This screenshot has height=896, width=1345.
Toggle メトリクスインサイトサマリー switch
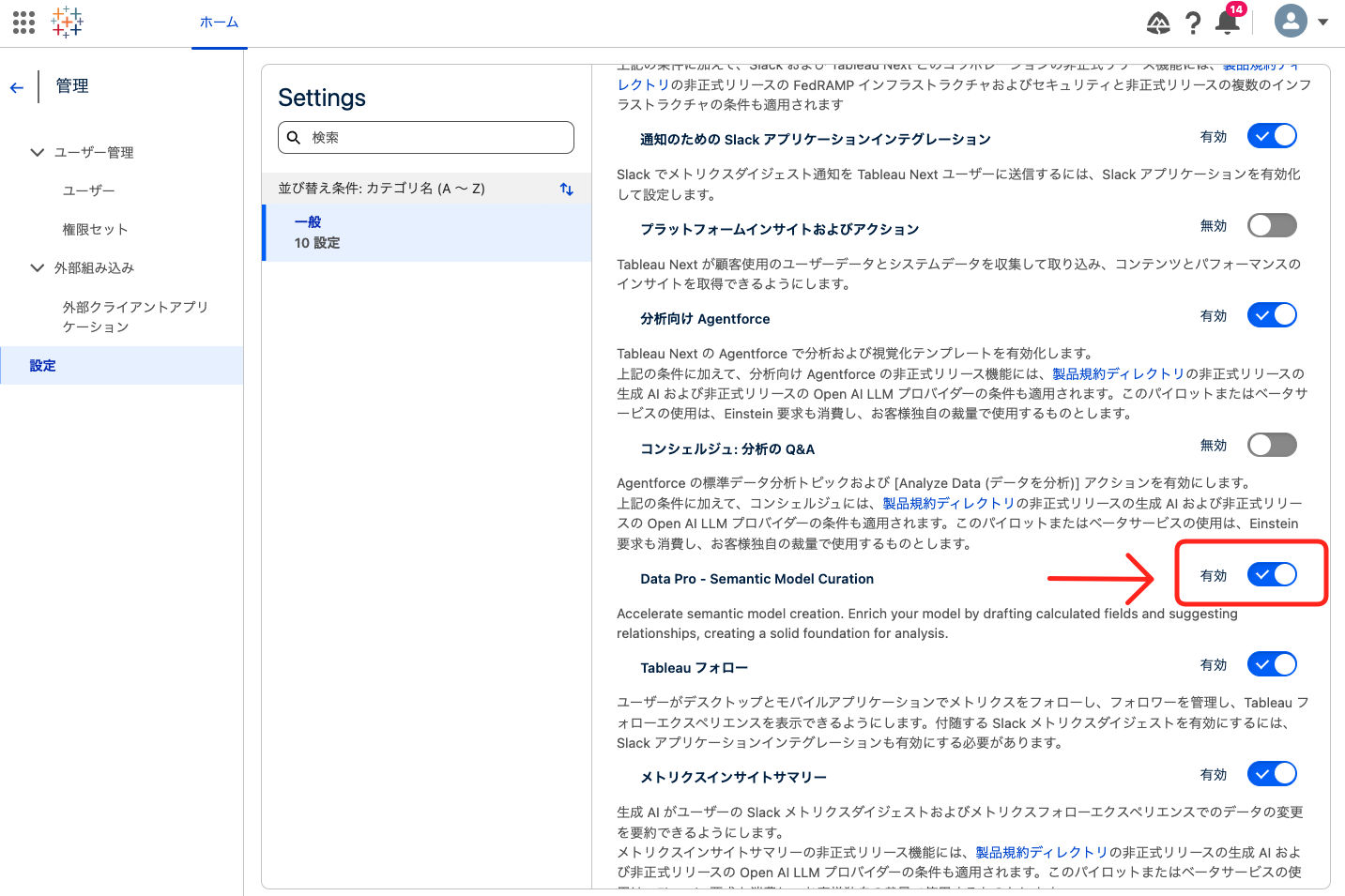(x=1272, y=774)
